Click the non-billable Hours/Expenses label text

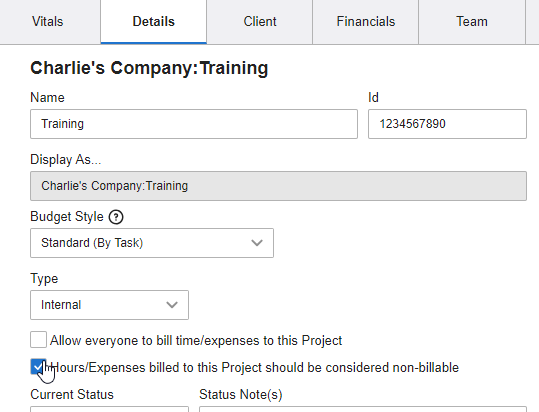click(x=255, y=368)
